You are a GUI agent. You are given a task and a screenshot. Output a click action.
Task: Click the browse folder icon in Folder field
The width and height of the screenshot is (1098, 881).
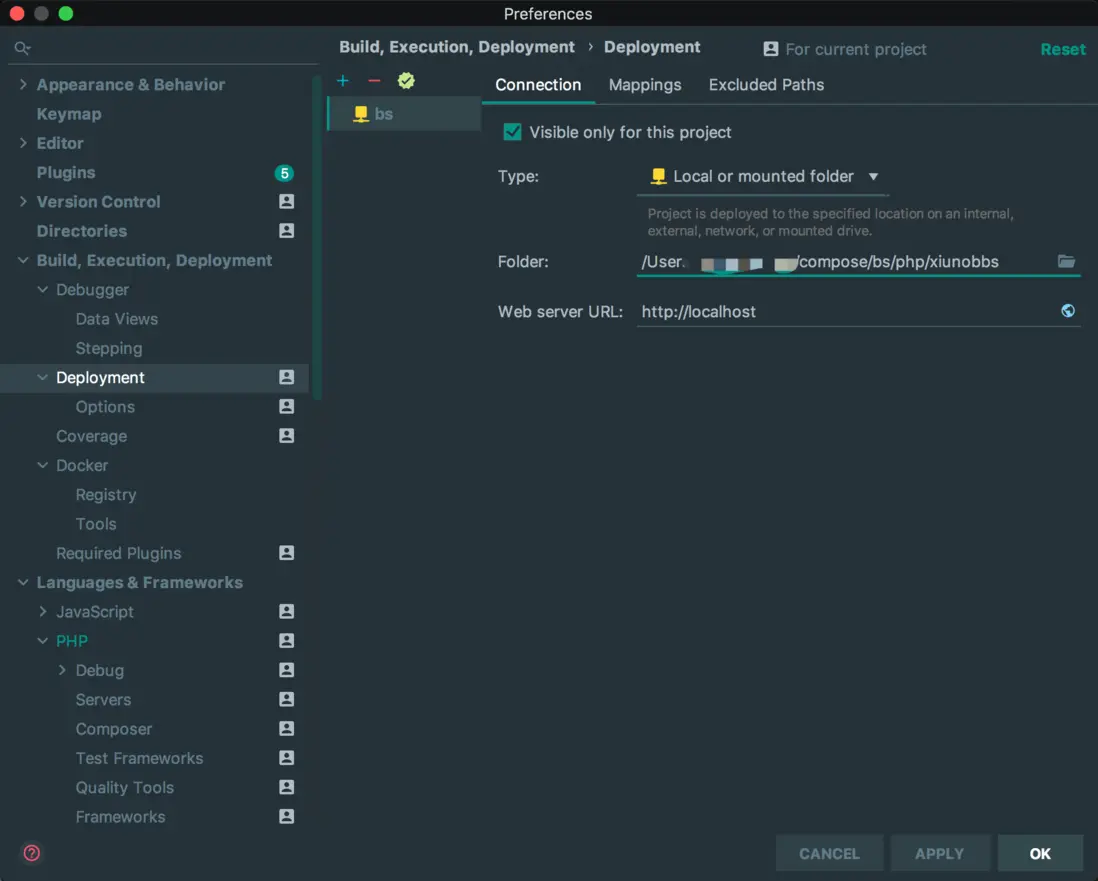point(1066,262)
